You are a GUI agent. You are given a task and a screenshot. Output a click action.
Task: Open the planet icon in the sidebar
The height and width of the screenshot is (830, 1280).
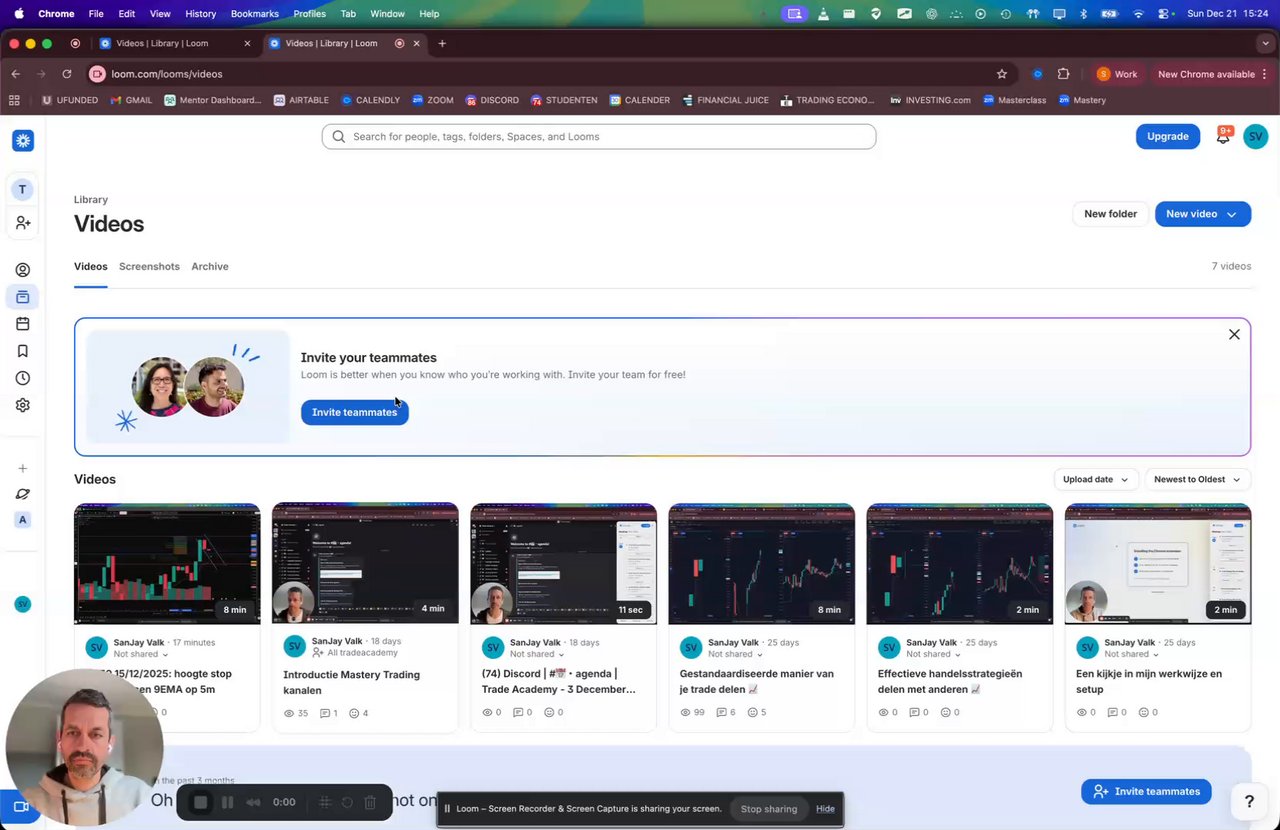pyautogui.click(x=22, y=494)
